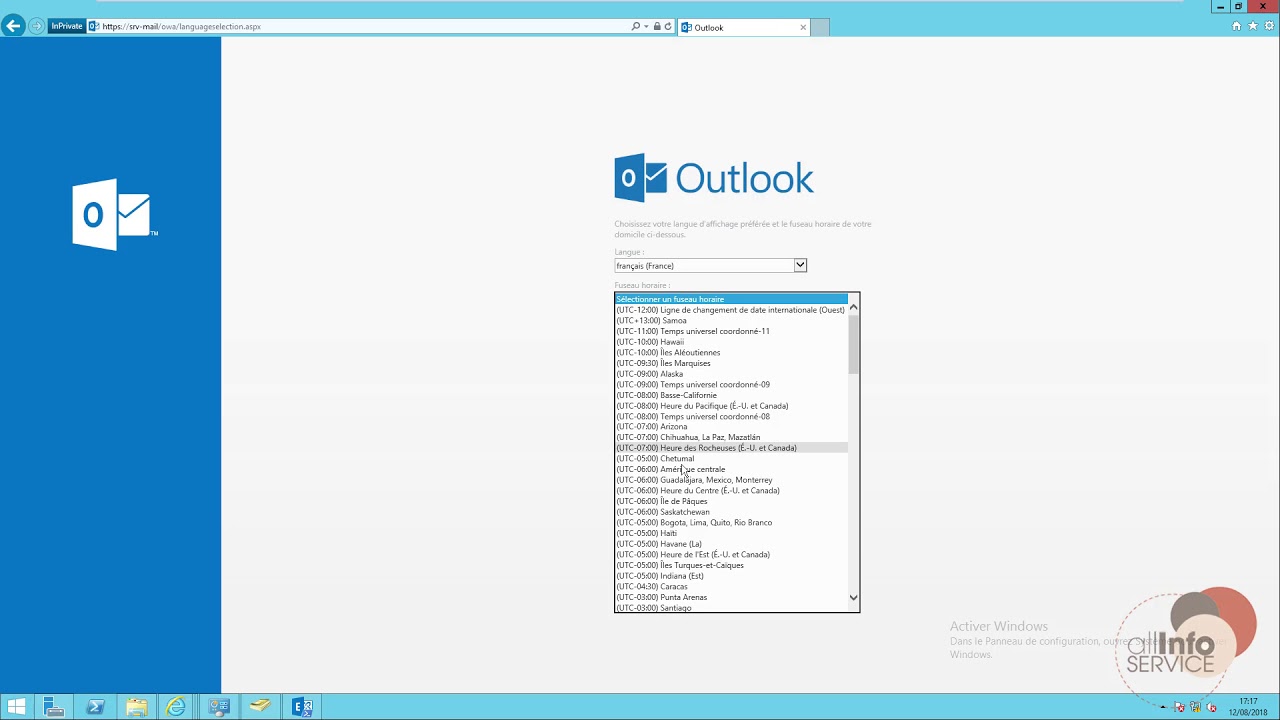Select (UTC-06:00) Amérique centrale

[x=730, y=469]
